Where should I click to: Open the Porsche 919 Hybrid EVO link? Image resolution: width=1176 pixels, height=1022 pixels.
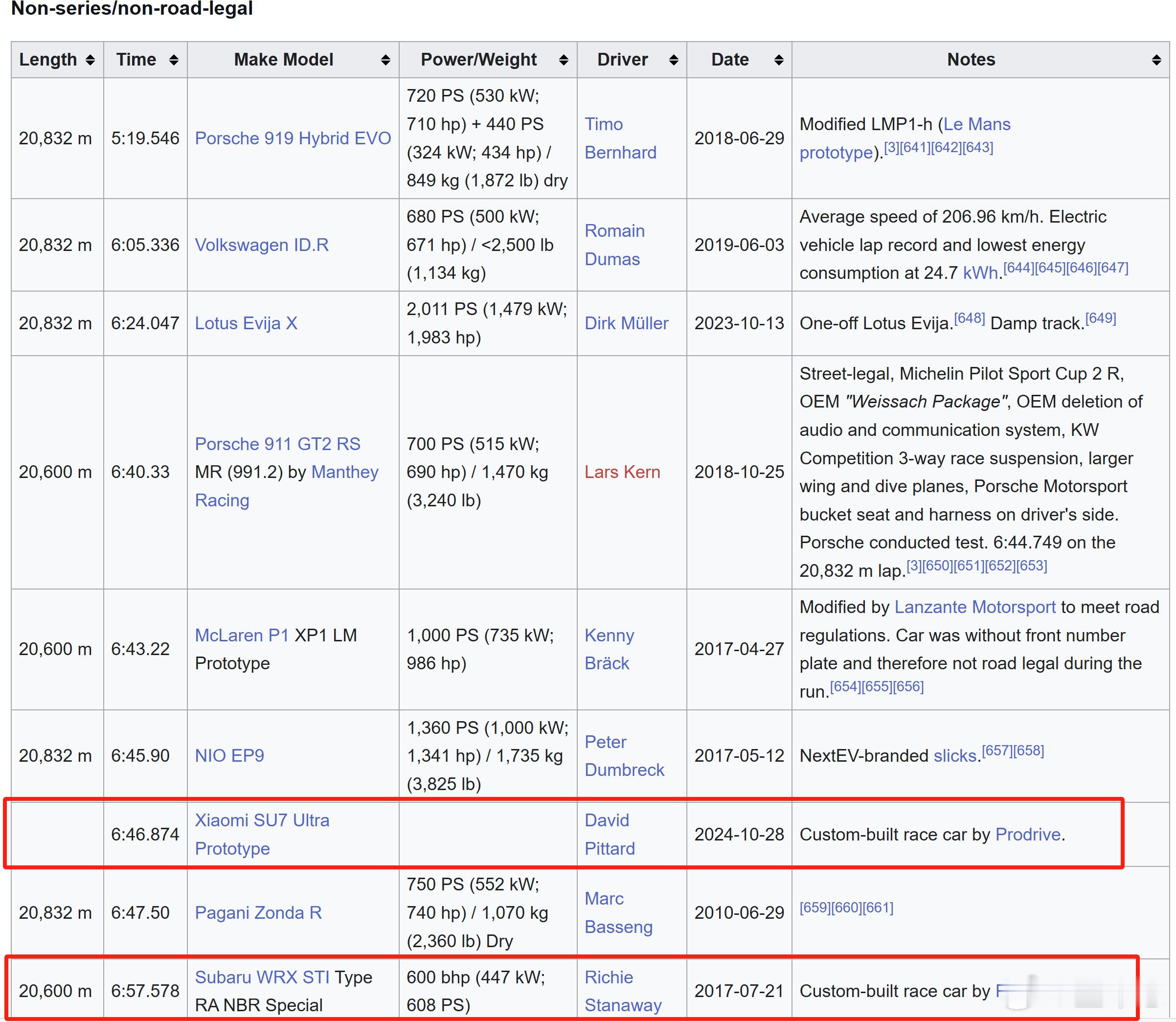click(293, 138)
